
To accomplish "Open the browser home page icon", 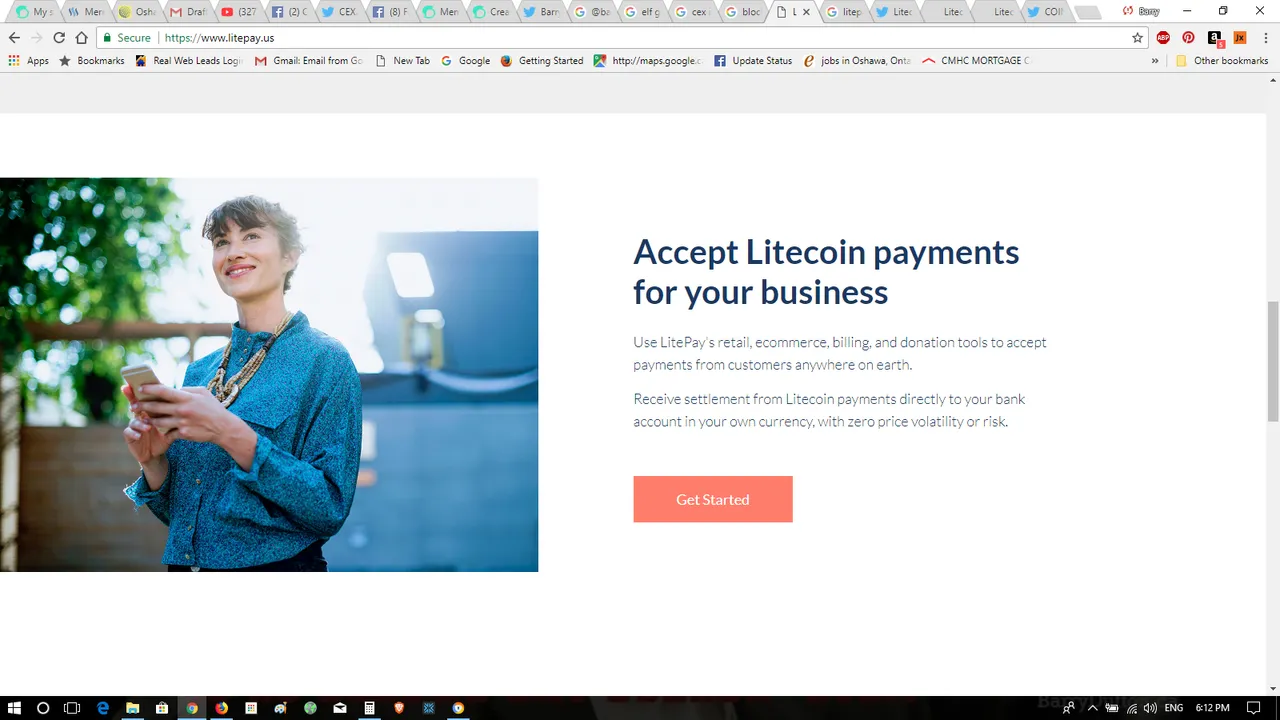I will click(82, 38).
